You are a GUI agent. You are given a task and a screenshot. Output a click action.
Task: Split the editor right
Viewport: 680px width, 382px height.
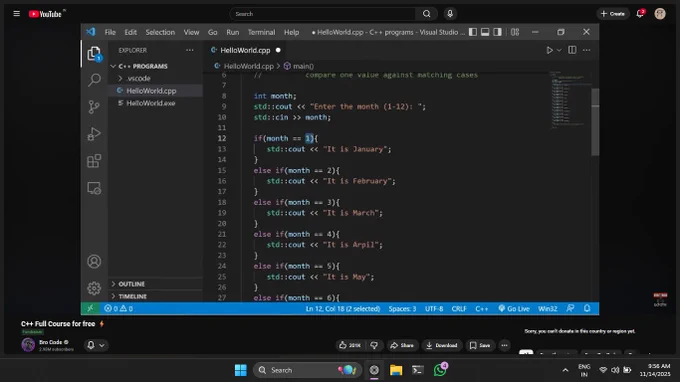pyautogui.click(x=572, y=50)
